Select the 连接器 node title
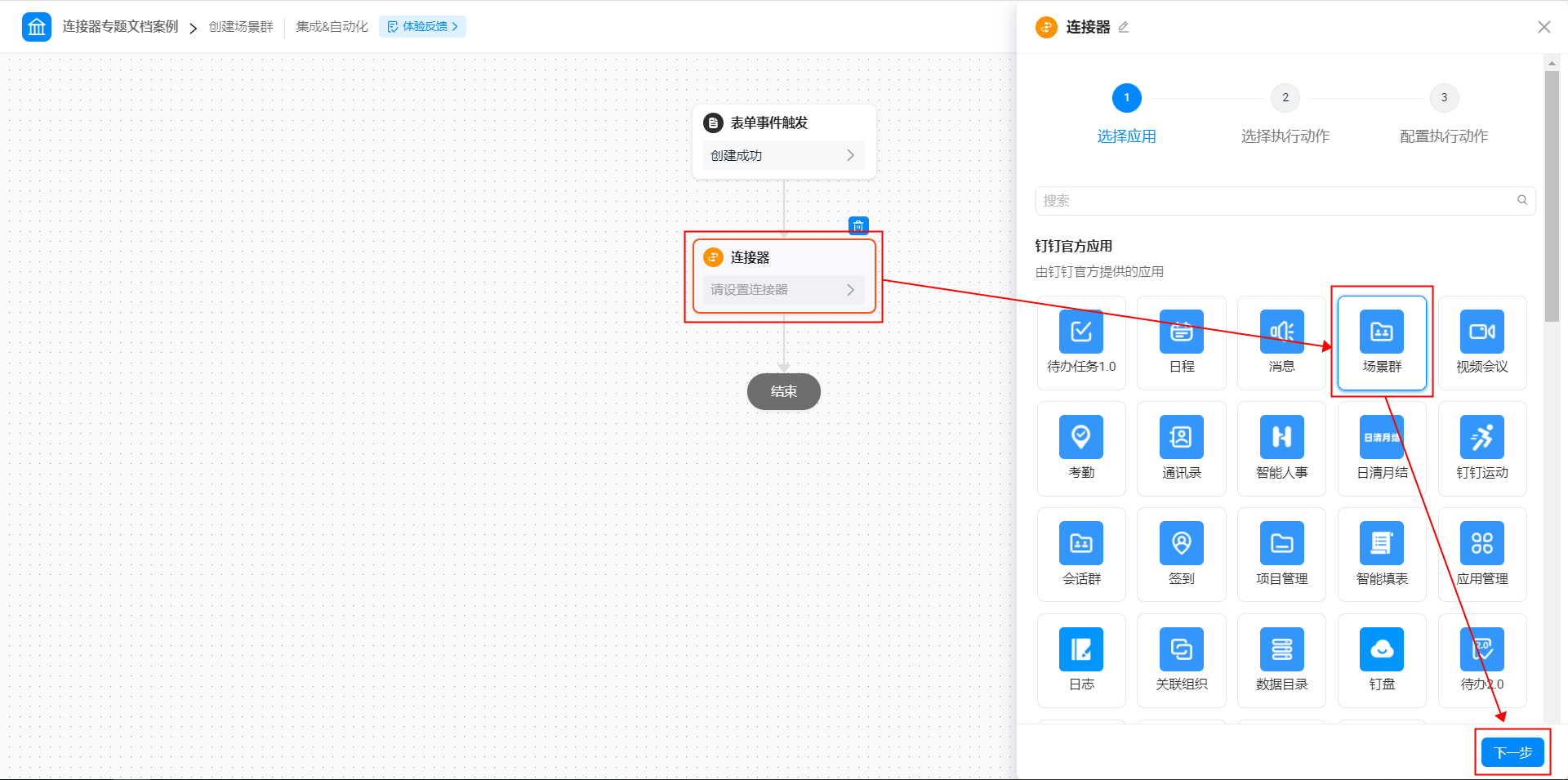 point(750,257)
